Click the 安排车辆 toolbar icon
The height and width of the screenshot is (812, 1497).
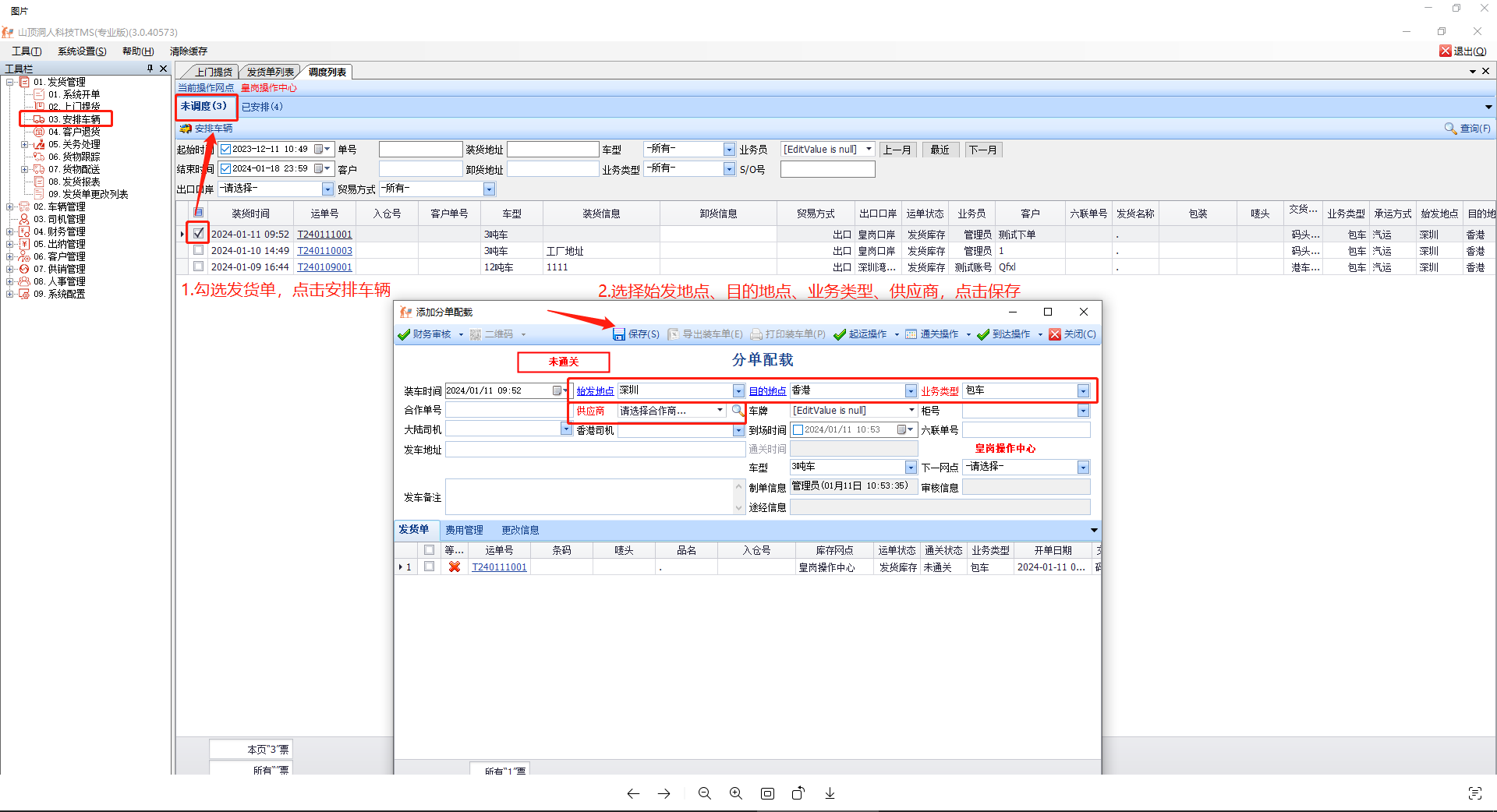pyautogui.click(x=186, y=129)
